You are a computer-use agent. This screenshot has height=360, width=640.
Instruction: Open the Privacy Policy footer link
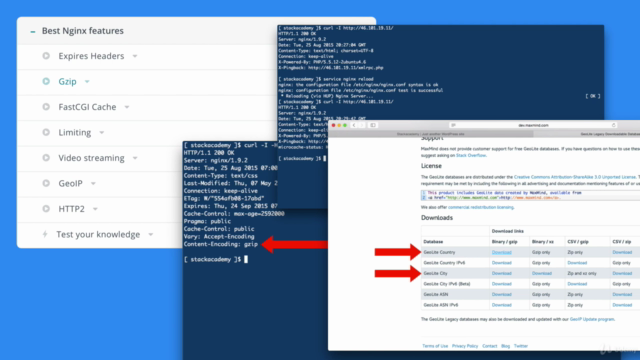point(464,346)
